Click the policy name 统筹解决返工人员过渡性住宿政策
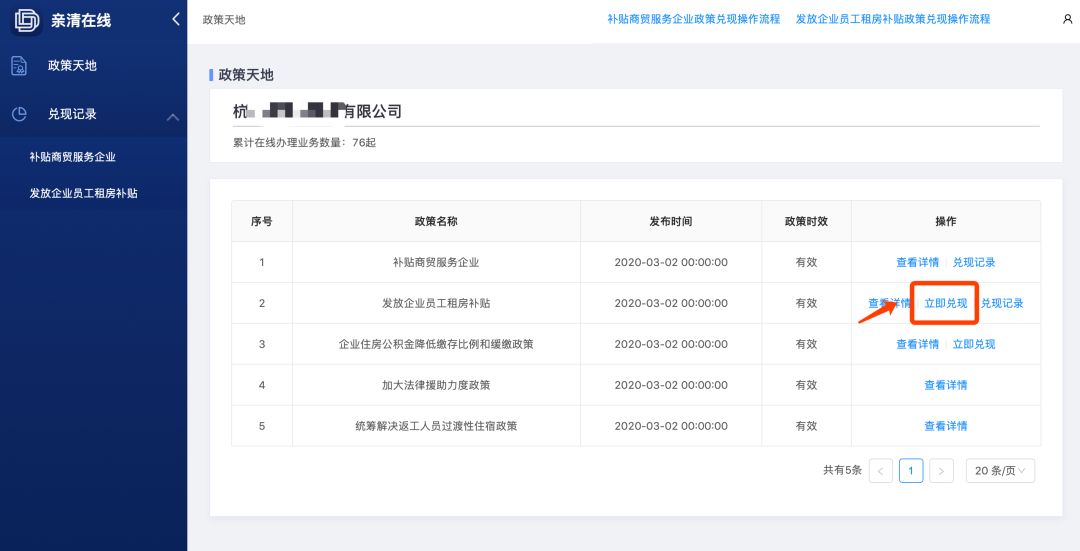 click(436, 426)
